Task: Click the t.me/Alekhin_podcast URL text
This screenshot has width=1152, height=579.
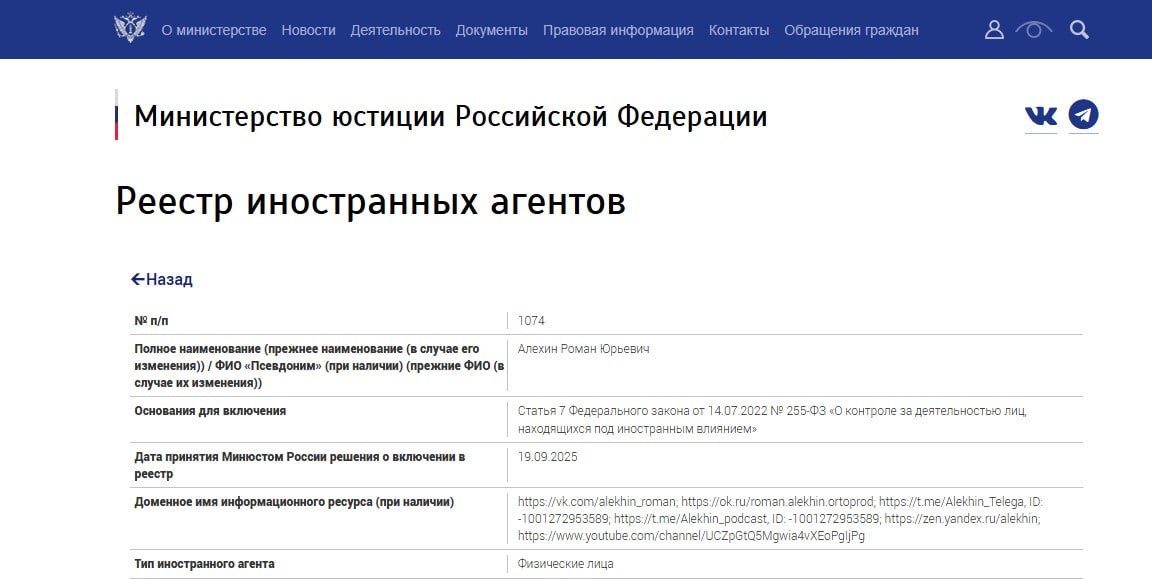Action: (691, 519)
